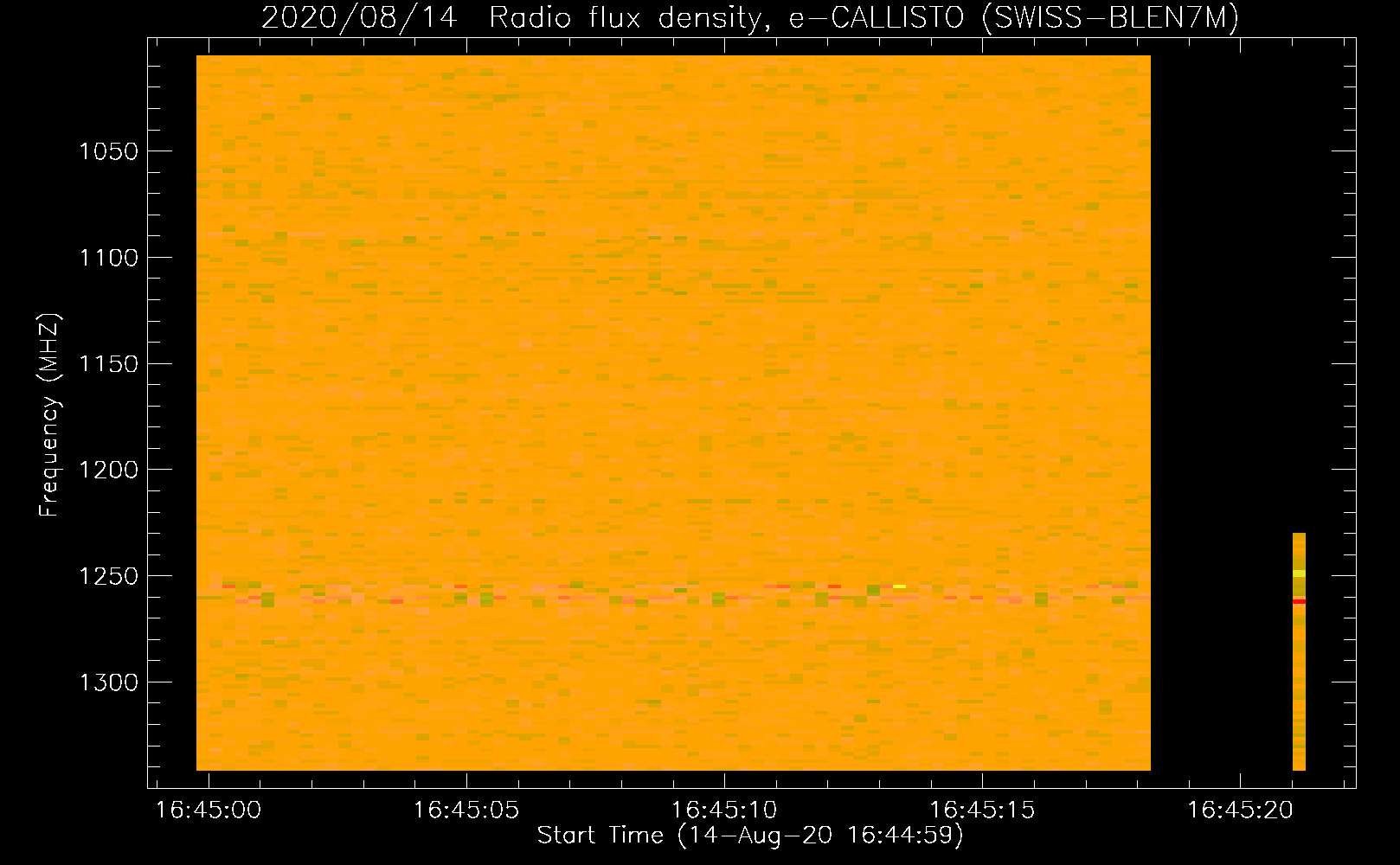Click the bright yellow pixel in the spectrogram
Viewport: 1400px width, 865px height.
[x=899, y=586]
